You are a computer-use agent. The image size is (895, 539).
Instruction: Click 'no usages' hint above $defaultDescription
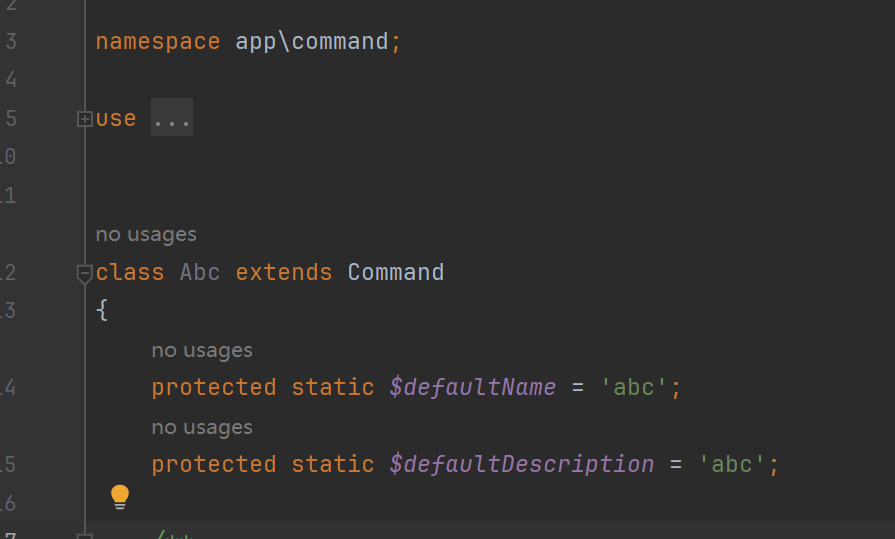[x=202, y=427]
